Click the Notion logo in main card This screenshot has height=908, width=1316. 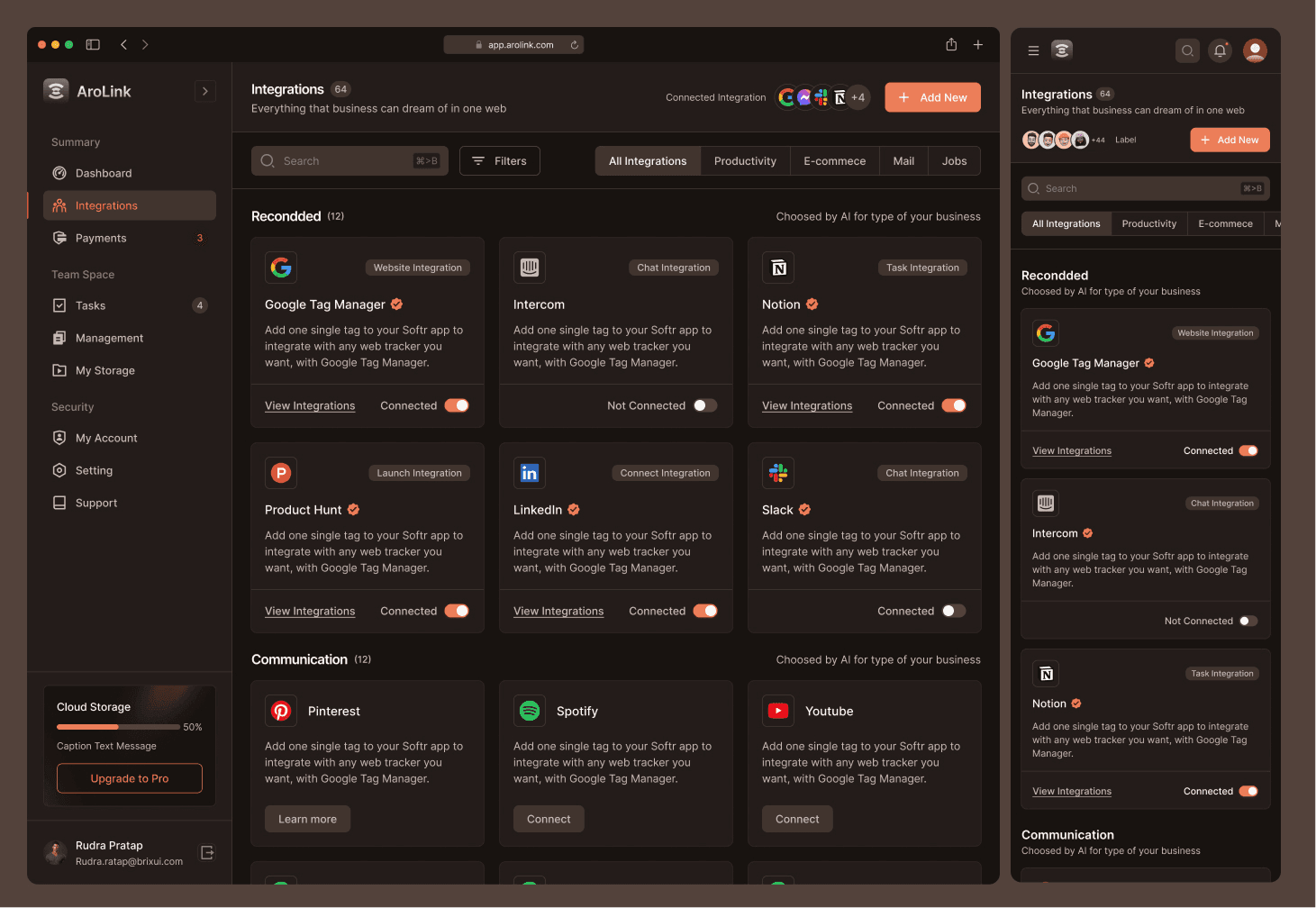[x=778, y=268]
